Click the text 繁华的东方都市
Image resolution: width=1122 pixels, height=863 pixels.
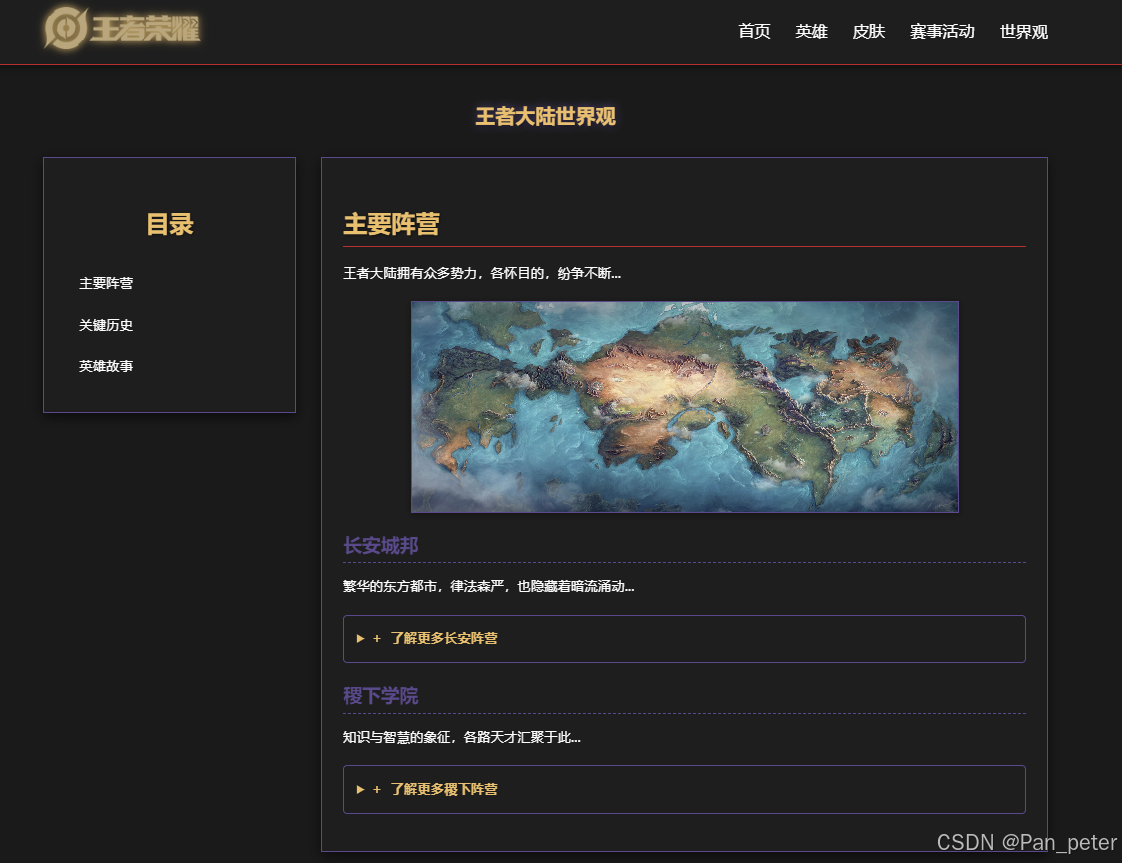click(390, 587)
